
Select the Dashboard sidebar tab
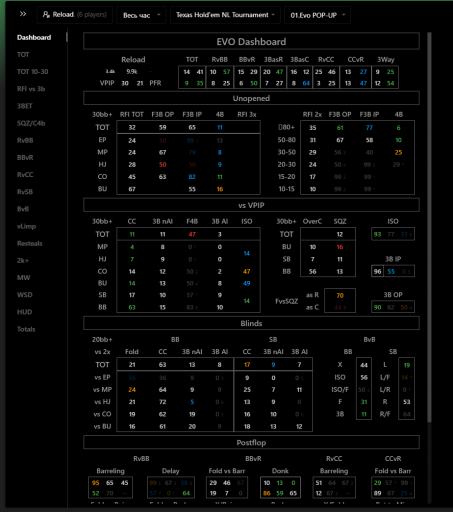(x=34, y=37)
